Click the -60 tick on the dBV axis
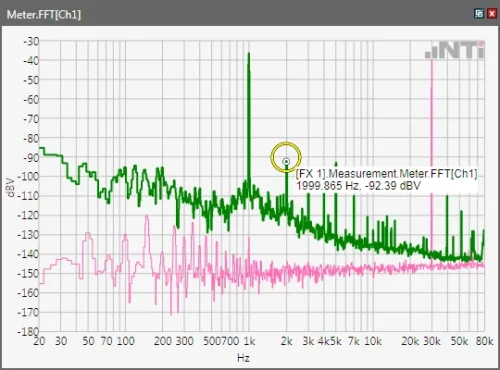This screenshot has width=500, height=370. pyautogui.click(x=31, y=100)
